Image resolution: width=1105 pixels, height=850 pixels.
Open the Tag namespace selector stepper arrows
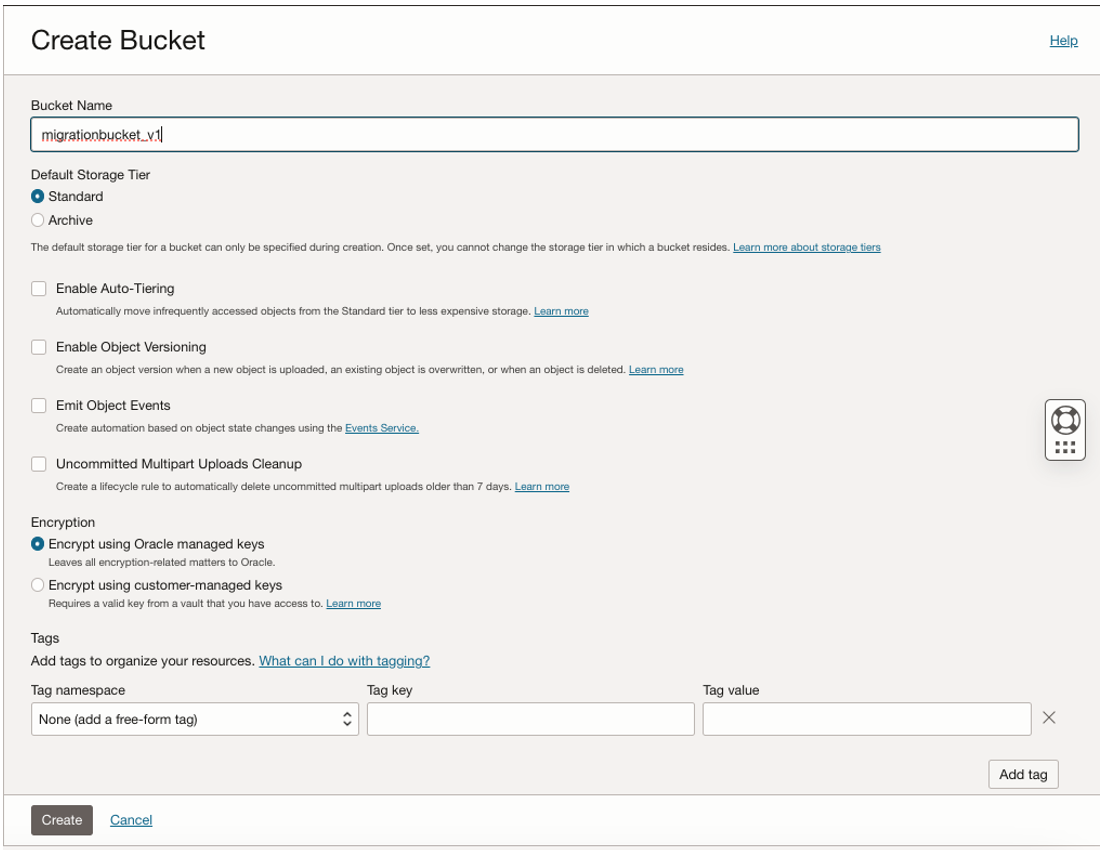tap(347, 718)
